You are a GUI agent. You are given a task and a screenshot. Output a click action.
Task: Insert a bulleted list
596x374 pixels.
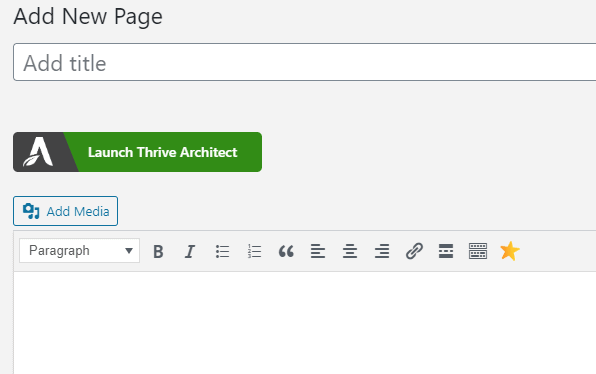(x=222, y=251)
